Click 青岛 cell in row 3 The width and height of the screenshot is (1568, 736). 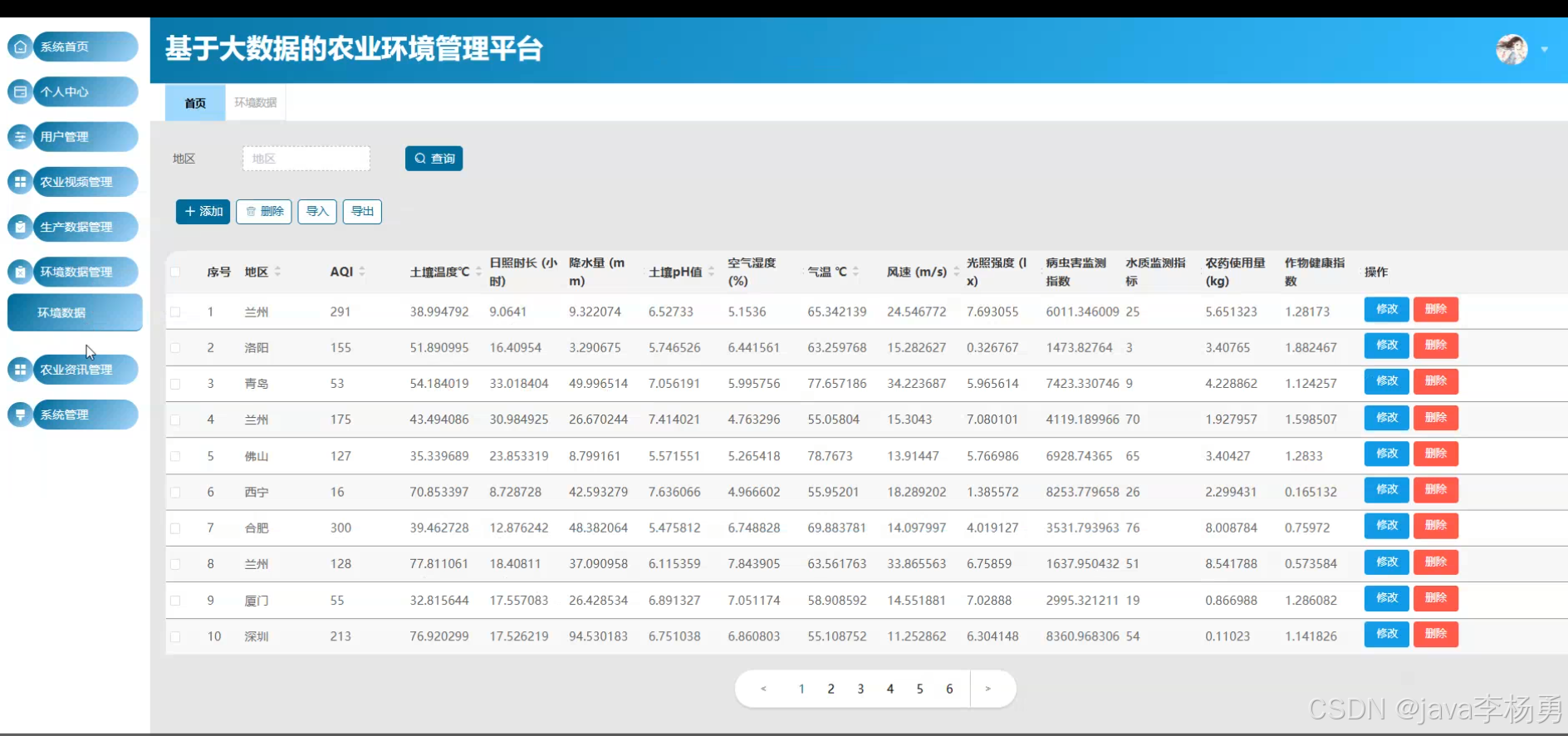click(x=257, y=384)
